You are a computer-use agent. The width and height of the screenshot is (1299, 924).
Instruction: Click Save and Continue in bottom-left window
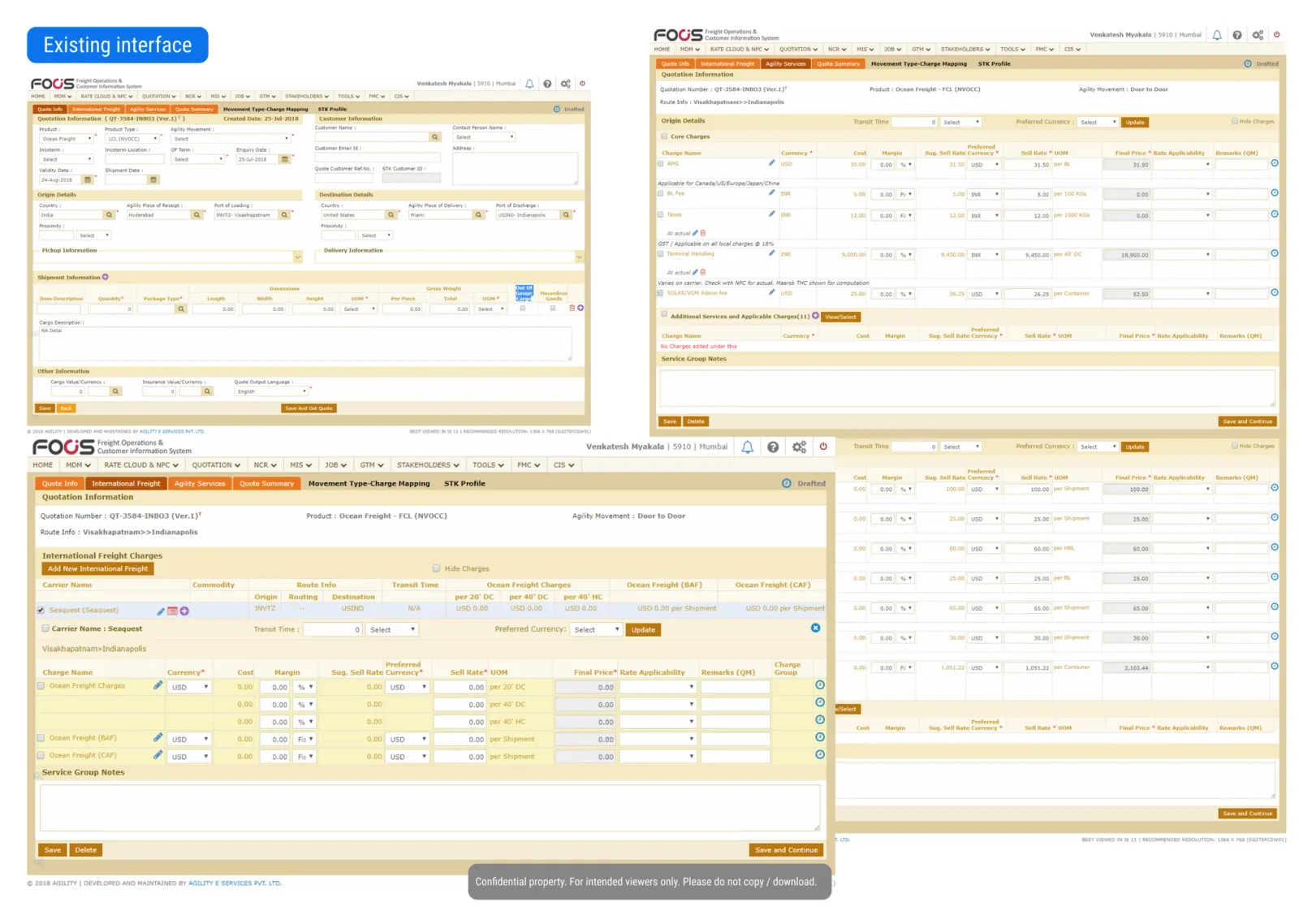point(786,850)
